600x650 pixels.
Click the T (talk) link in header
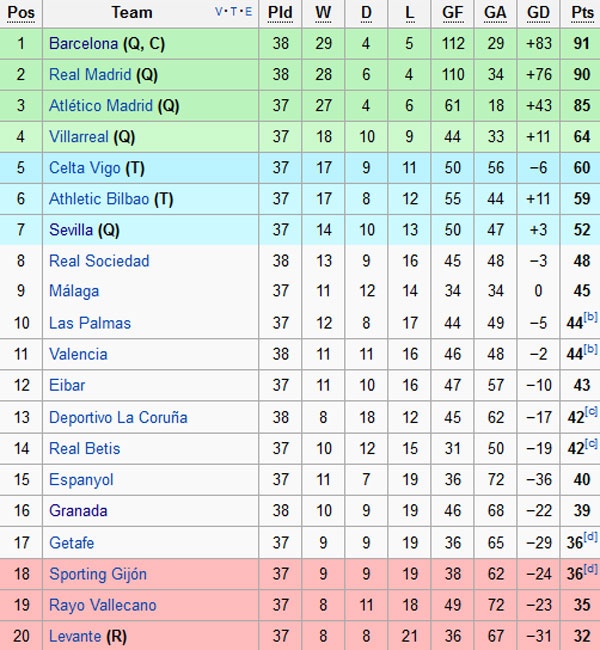click(x=234, y=13)
